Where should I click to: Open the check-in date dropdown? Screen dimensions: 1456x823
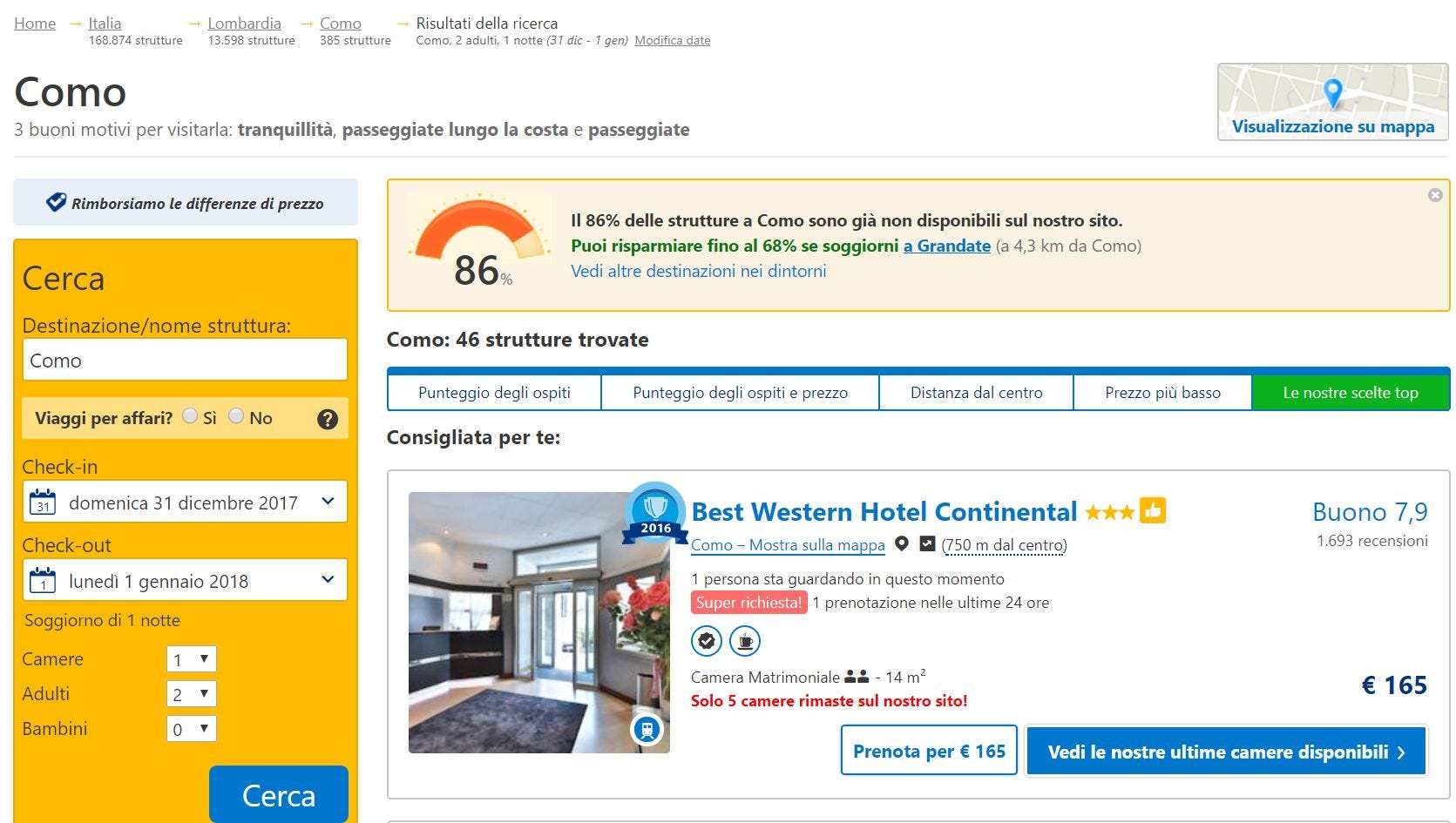185,502
